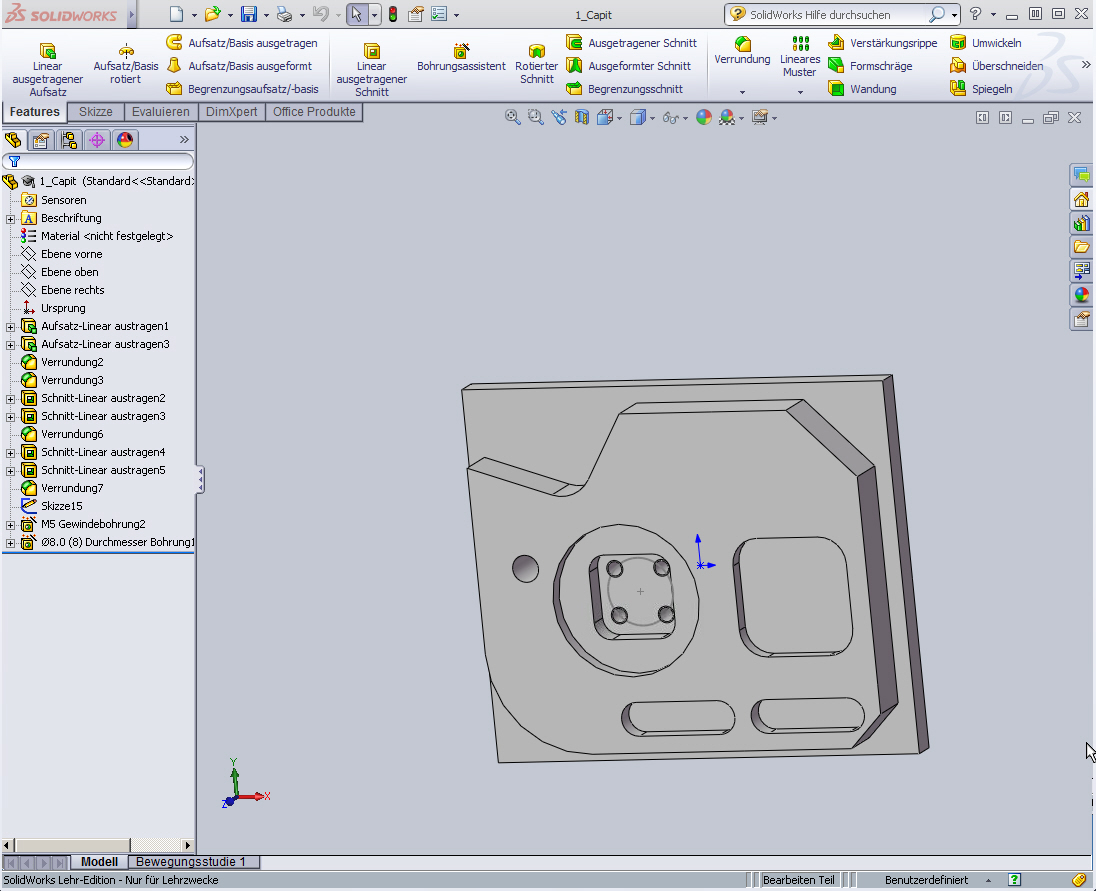
Task: Select Material <nicht festgelegt> item
Action: tap(97, 236)
